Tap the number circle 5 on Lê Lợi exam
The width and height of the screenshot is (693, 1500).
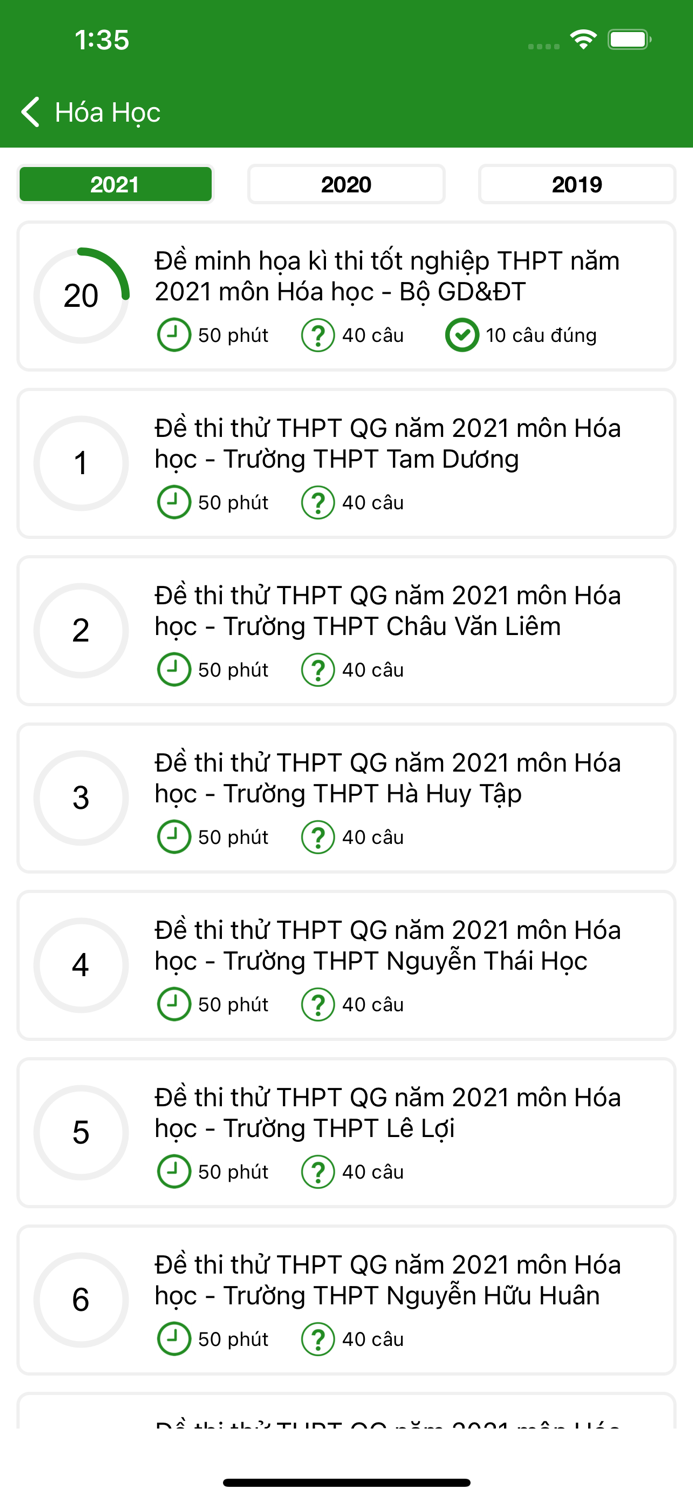point(81,1133)
